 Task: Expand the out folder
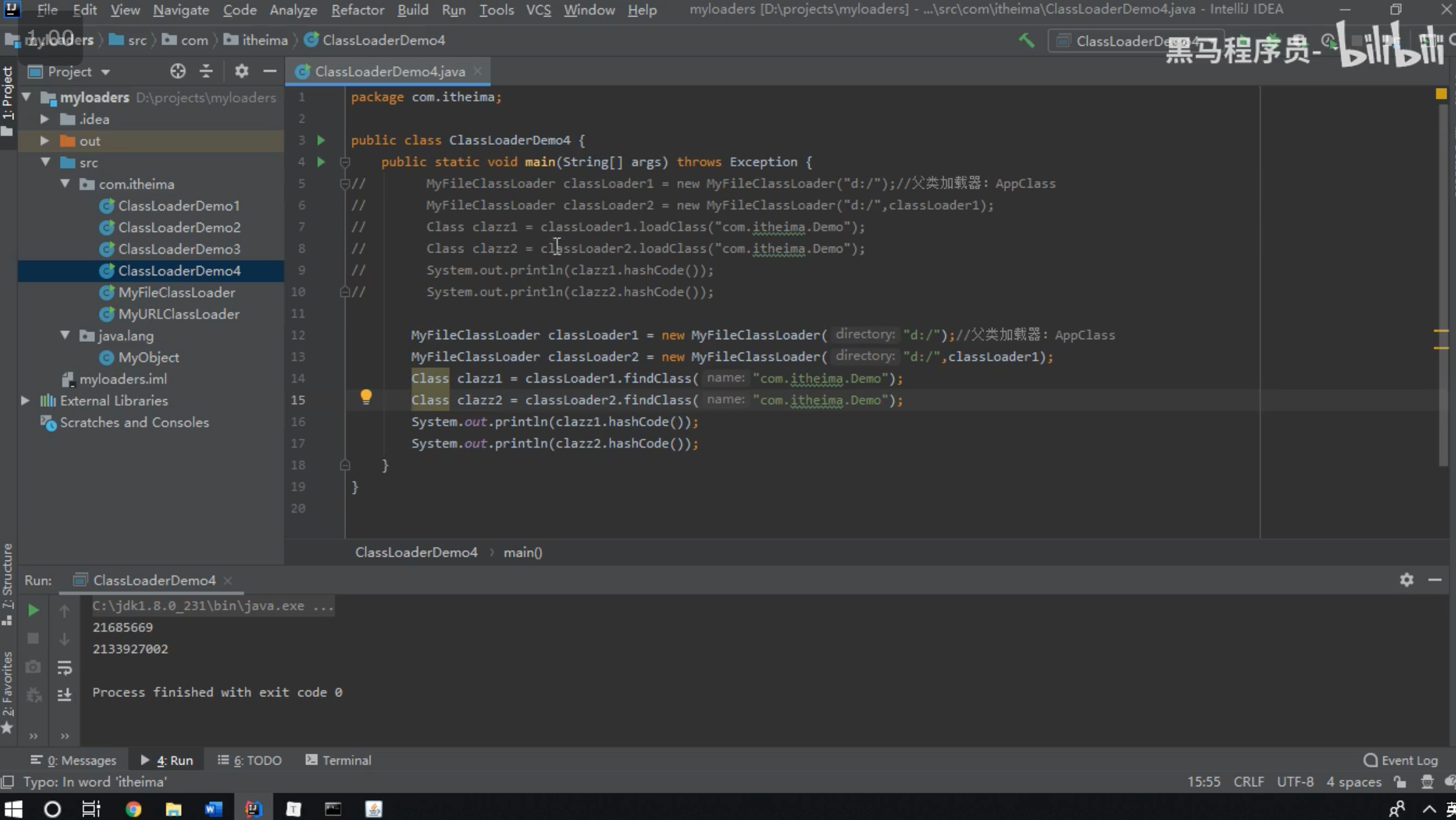[45, 141]
